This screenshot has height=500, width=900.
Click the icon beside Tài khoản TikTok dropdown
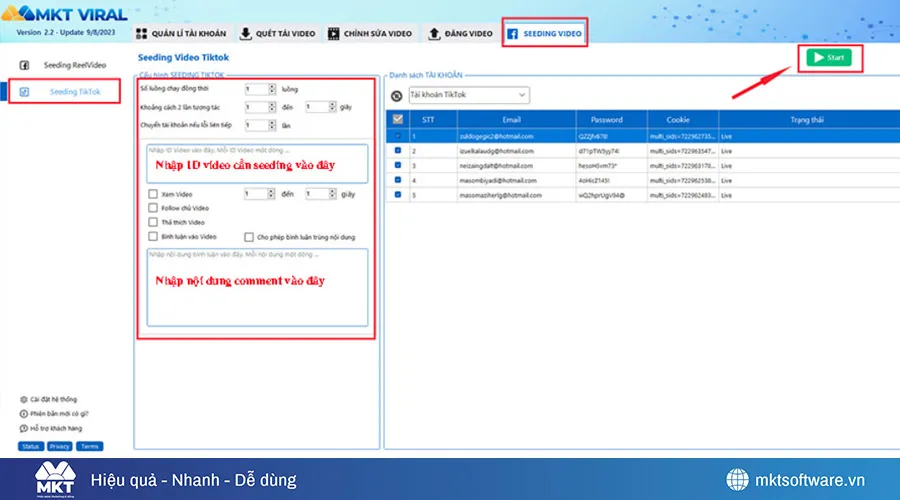pyautogui.click(x=396, y=95)
